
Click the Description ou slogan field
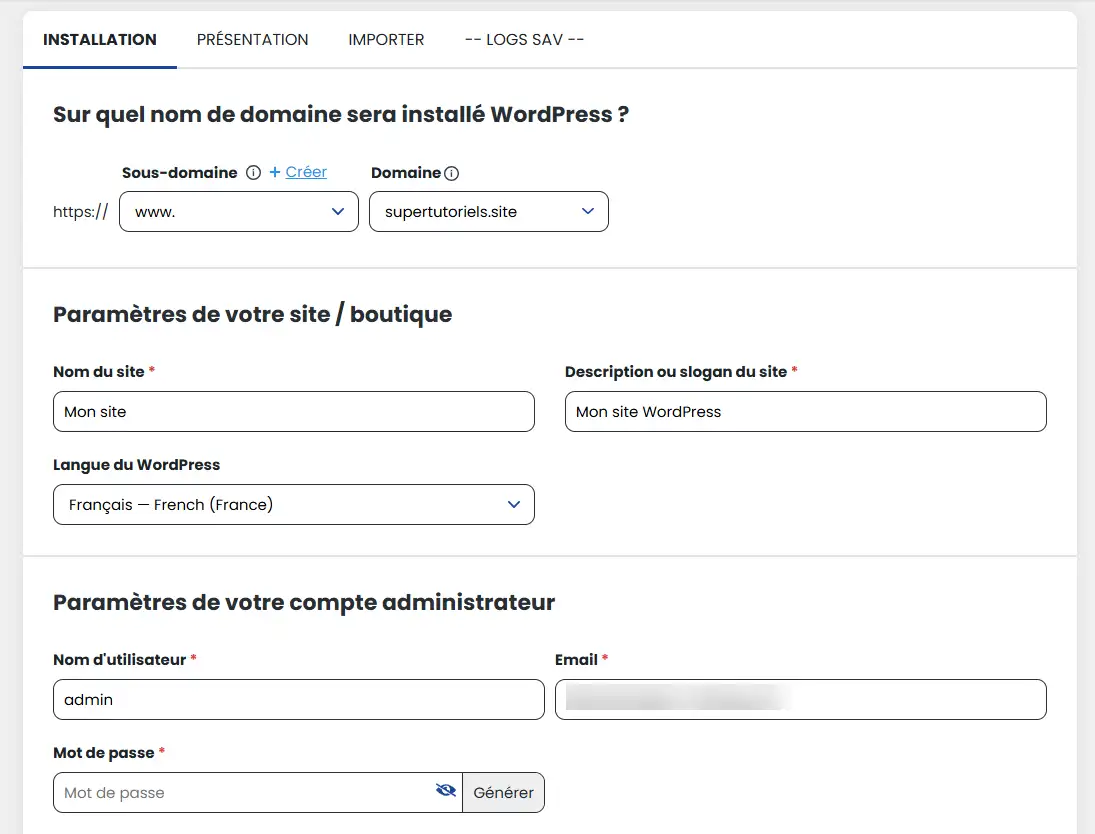click(x=806, y=411)
